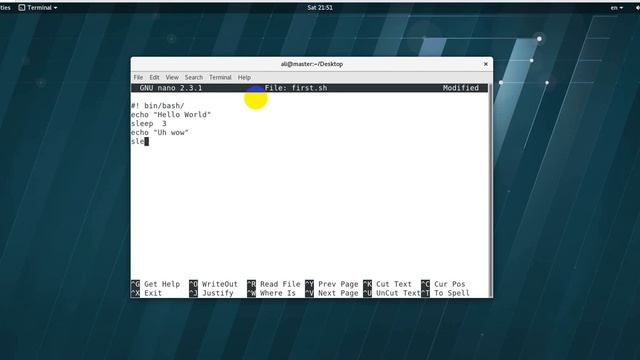Click the echo "Hello World" line
Viewport: 640px width, 360px height.
(171, 115)
